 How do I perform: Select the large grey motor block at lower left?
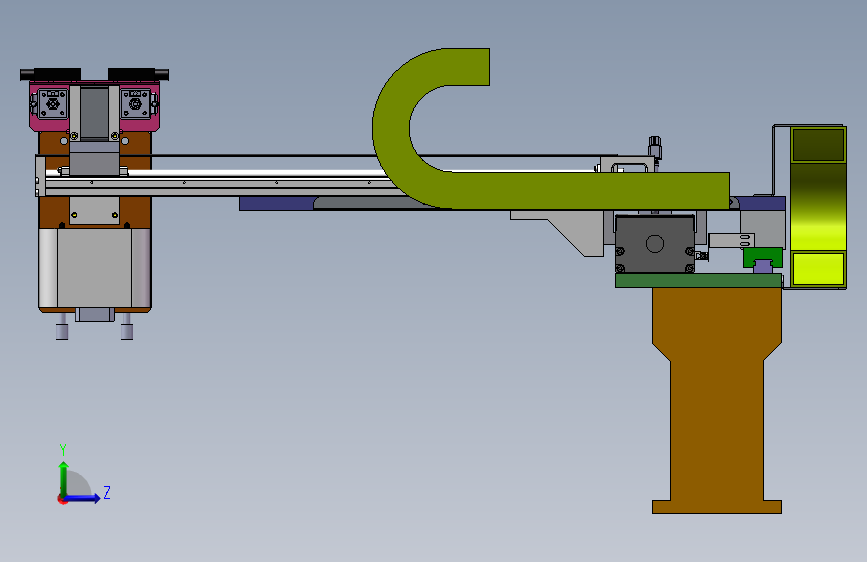click(x=95, y=268)
